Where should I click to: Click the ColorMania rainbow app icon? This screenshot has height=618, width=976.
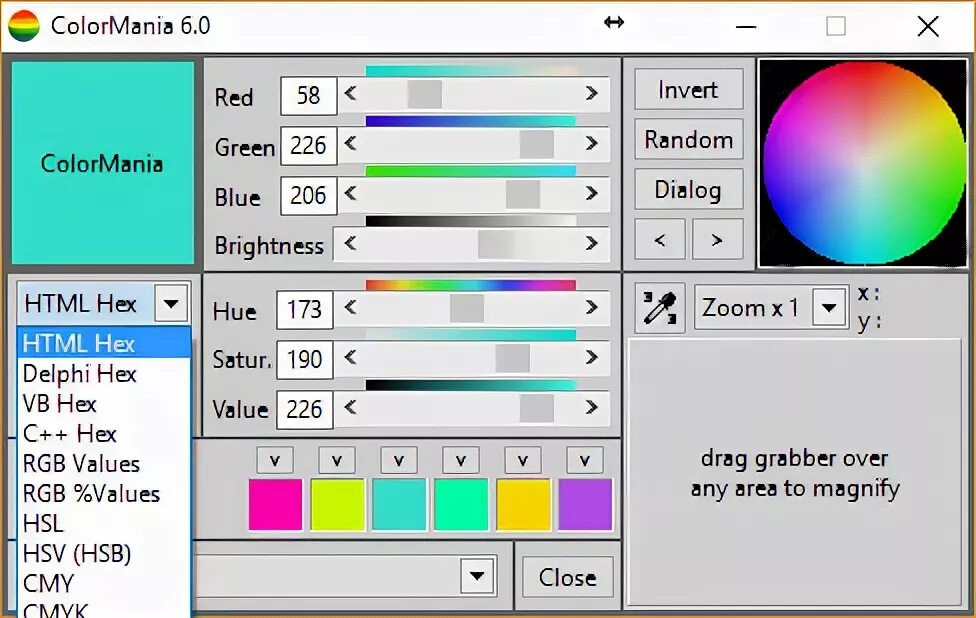coord(24,26)
